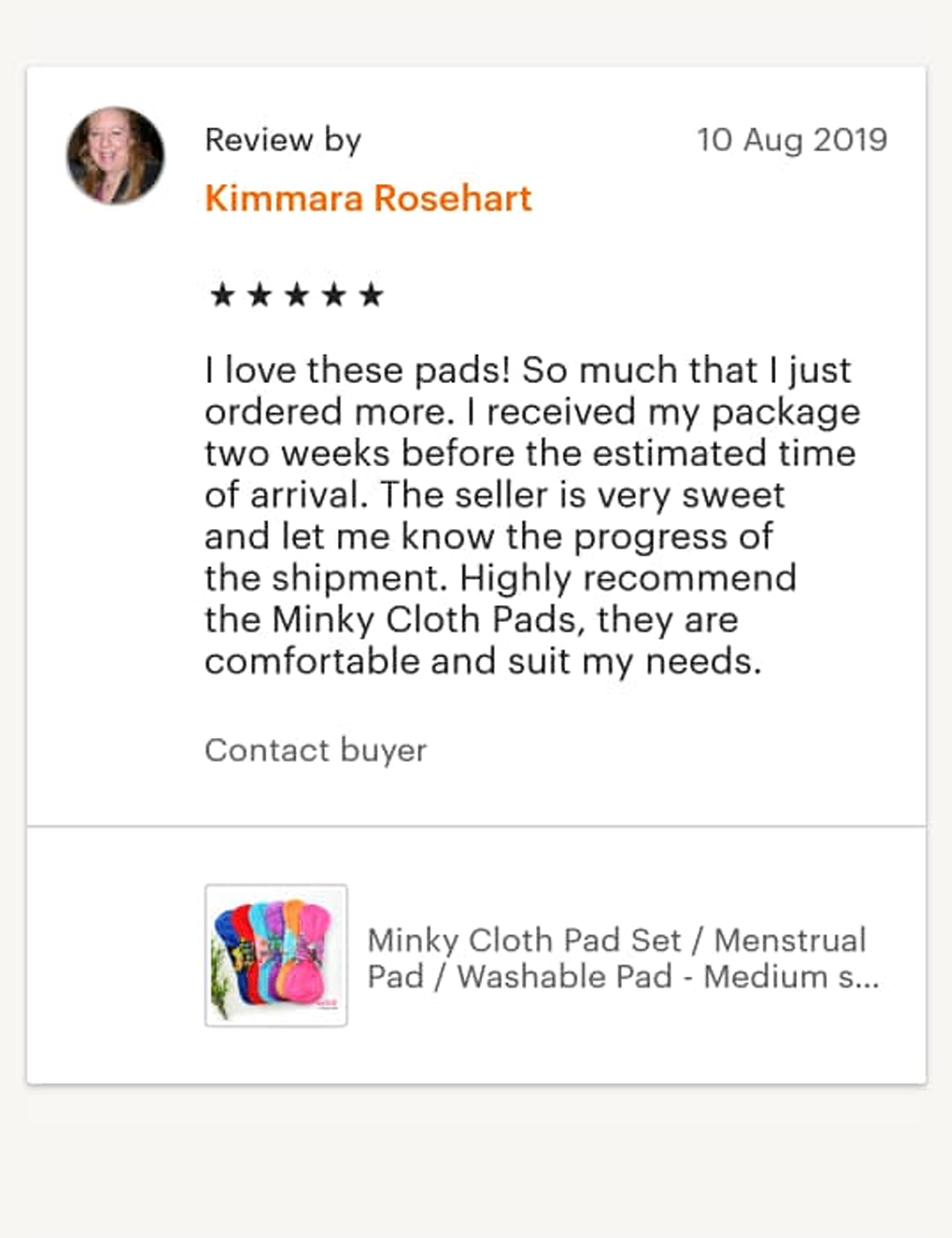Click the Contact buyer link

315,750
